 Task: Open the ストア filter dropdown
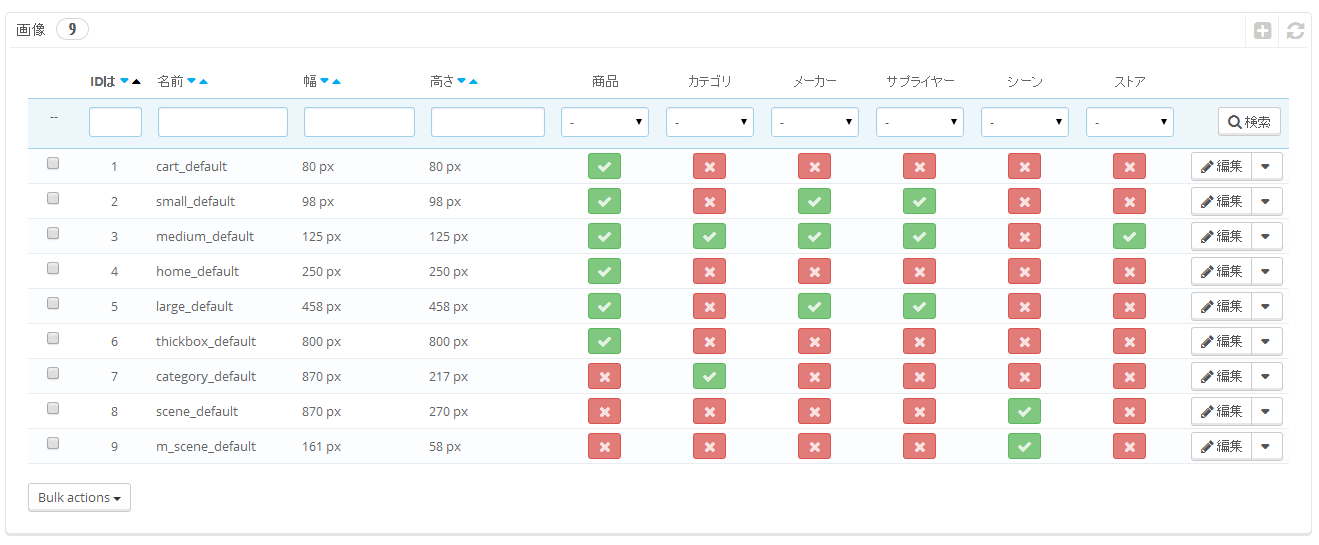(x=1129, y=123)
